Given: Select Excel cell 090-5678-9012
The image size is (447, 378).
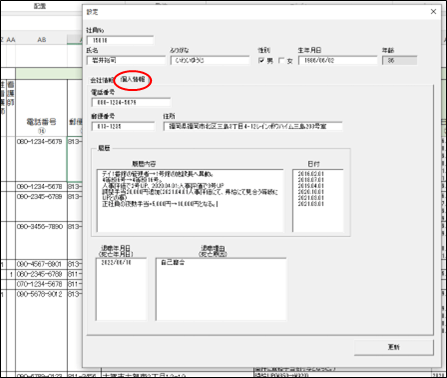Looking at the screenshot, I should coord(41,330).
